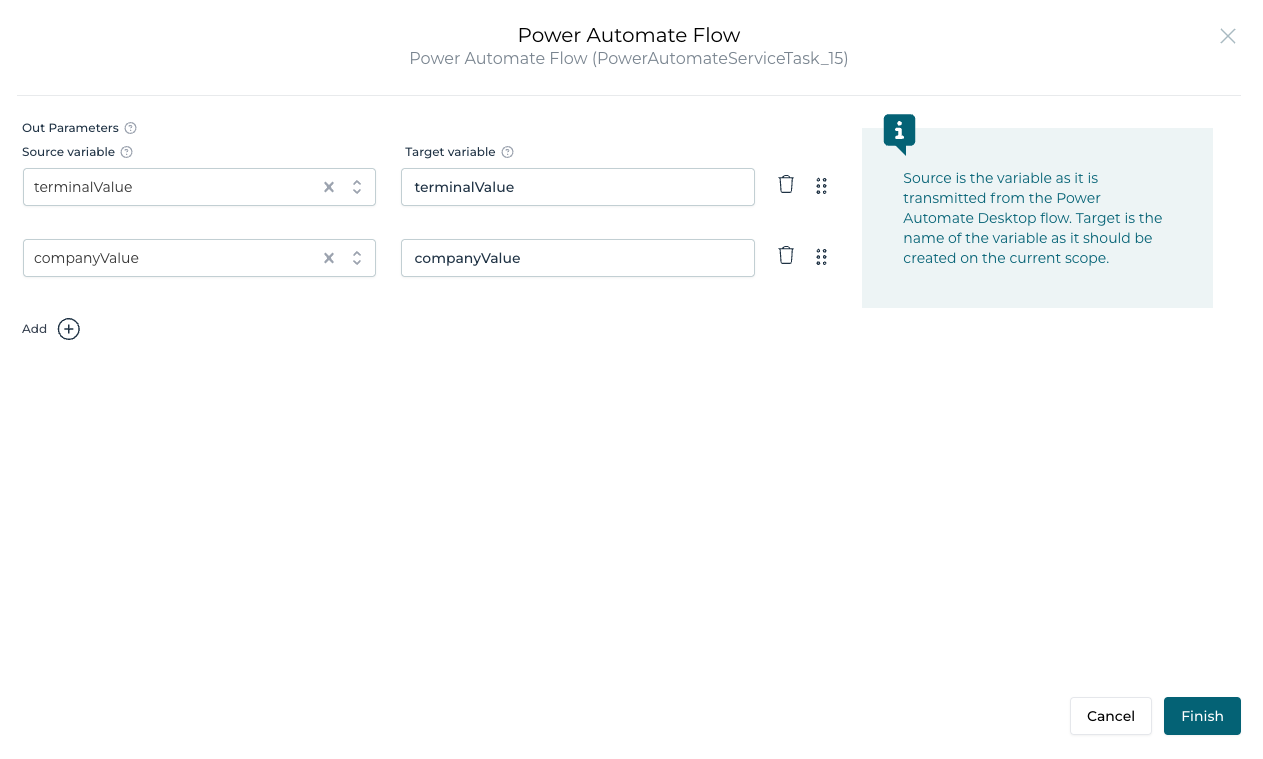Click the drag handle beside terminalValue row
This screenshot has height=759, width=1263.
821,185
